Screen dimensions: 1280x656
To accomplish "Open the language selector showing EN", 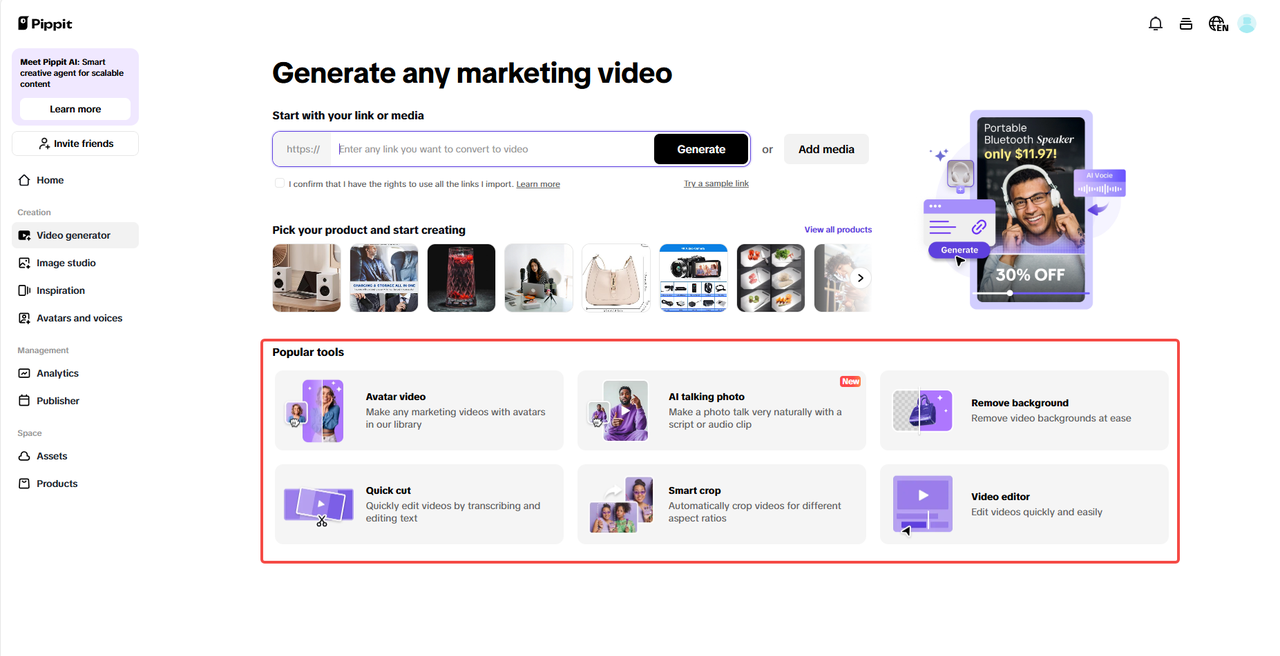I will click(x=1217, y=23).
